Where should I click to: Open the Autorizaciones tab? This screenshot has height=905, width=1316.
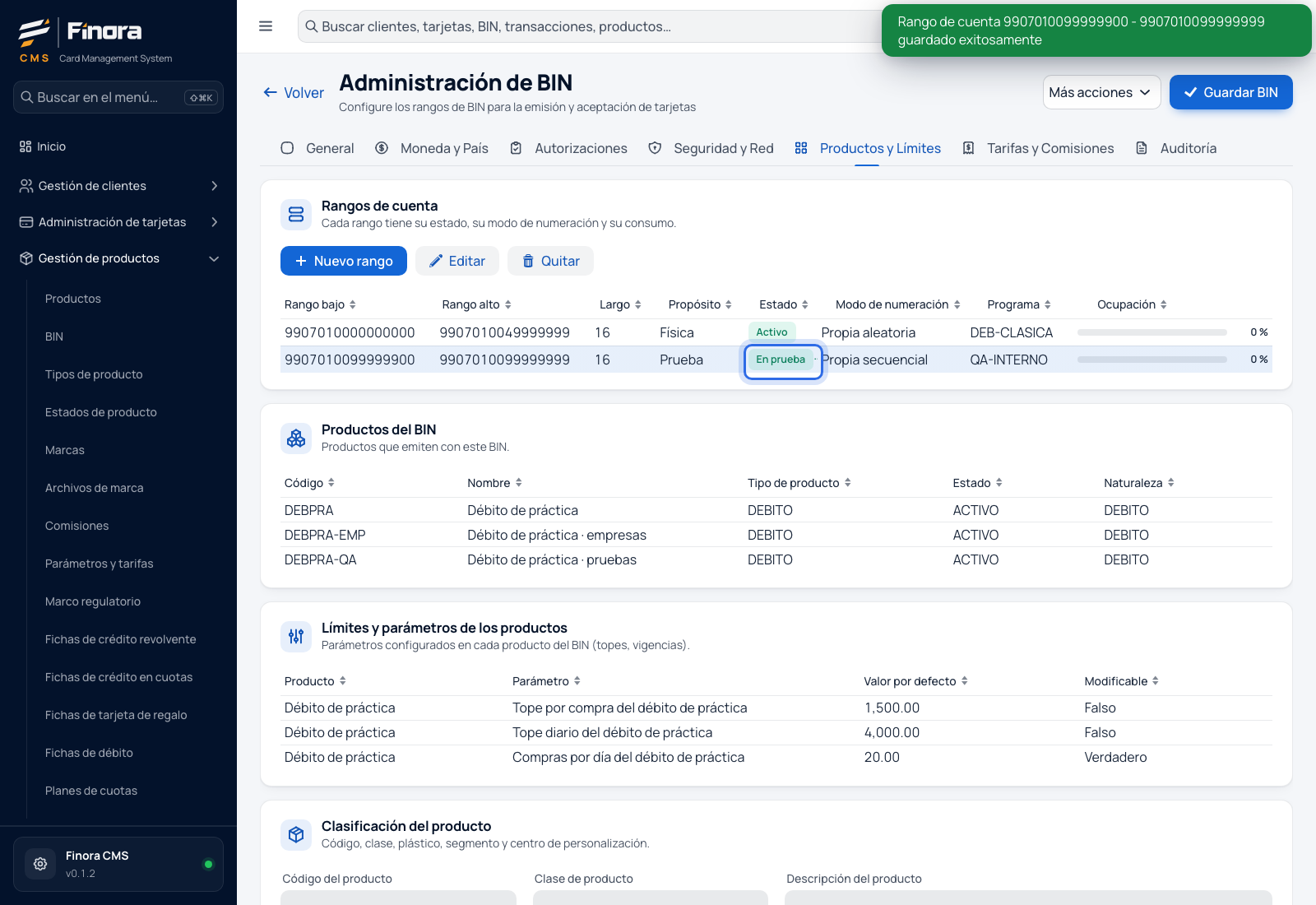(568, 148)
